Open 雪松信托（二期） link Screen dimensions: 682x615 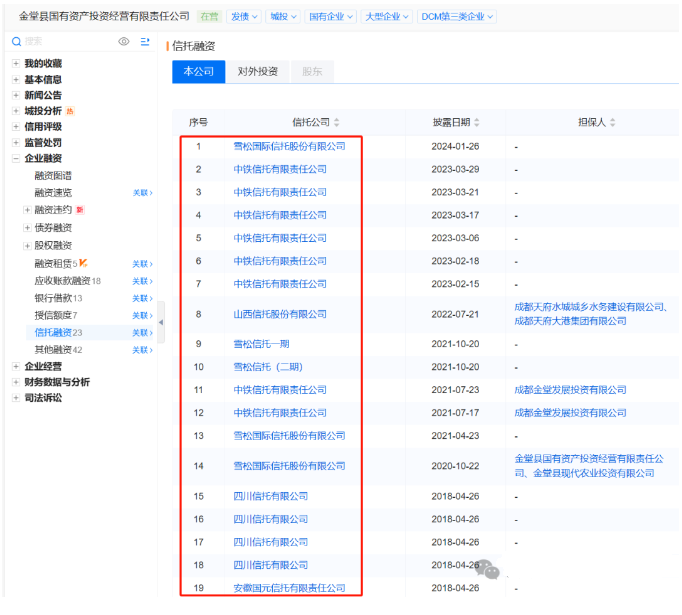pyautogui.click(x=268, y=367)
